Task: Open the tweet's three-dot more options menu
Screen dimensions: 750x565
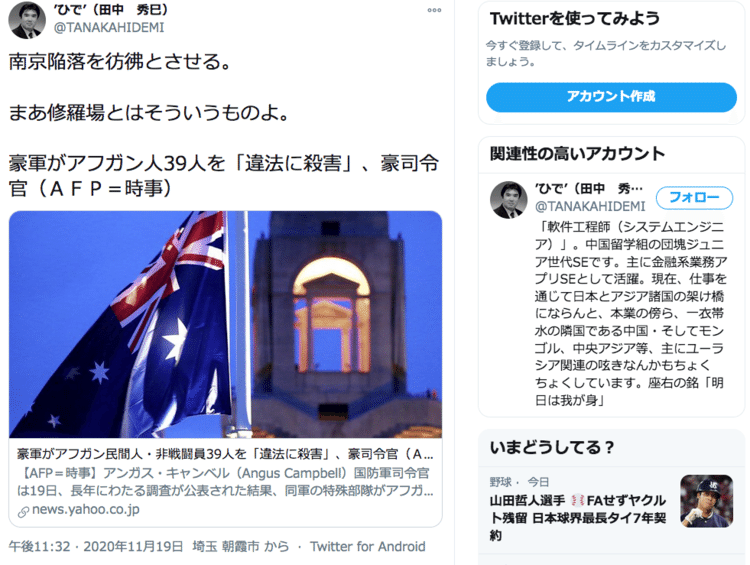Action: click(x=434, y=10)
